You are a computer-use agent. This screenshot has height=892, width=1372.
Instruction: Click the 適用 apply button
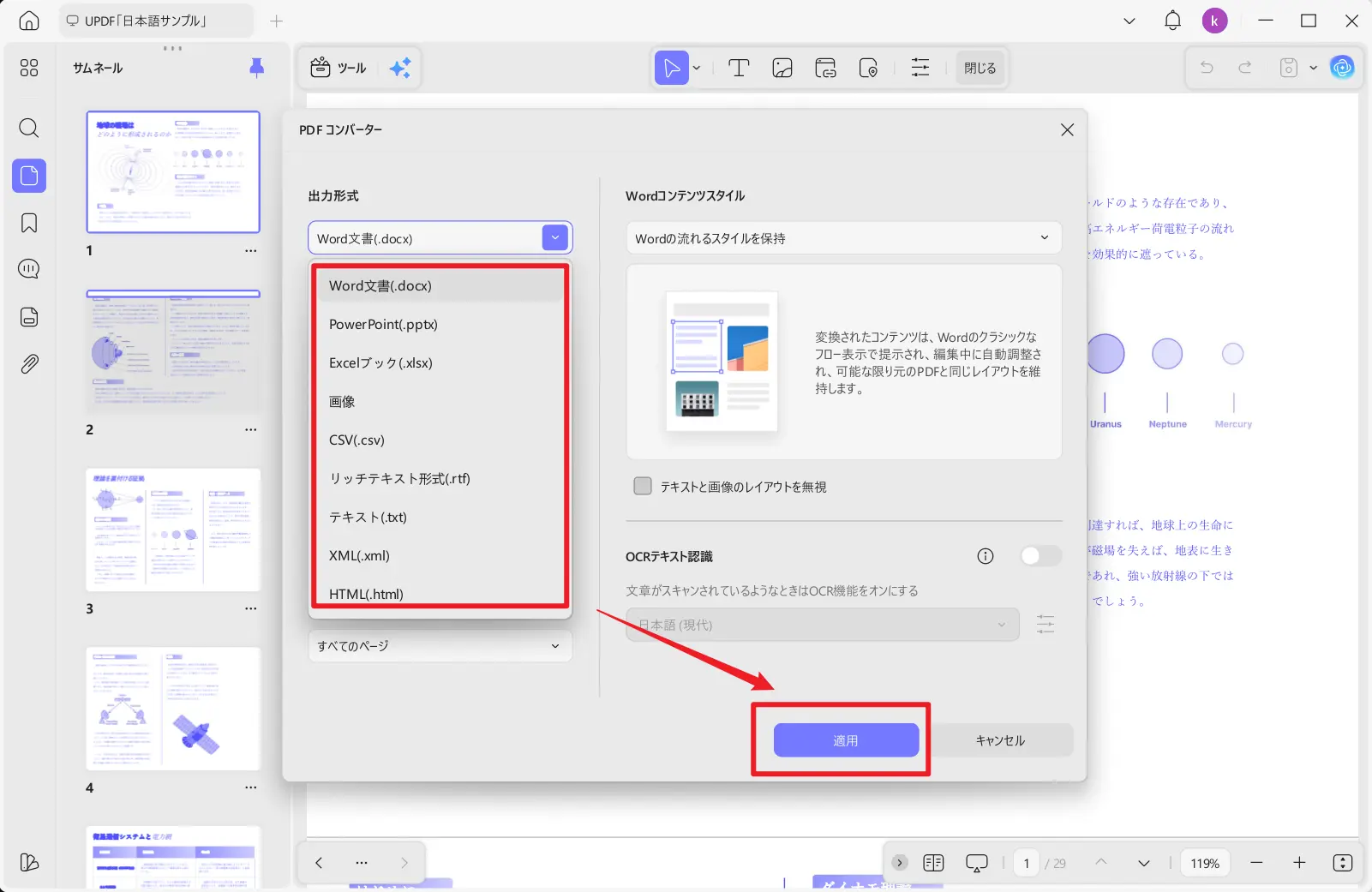pos(846,740)
